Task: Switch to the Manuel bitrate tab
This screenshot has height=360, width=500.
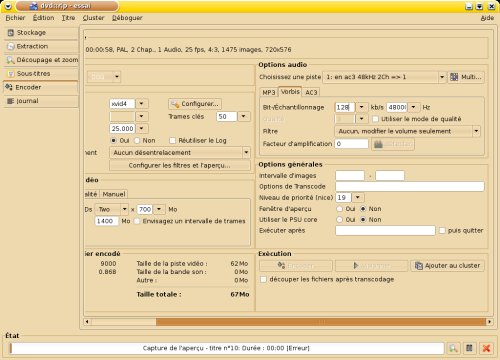Action: coord(114,194)
